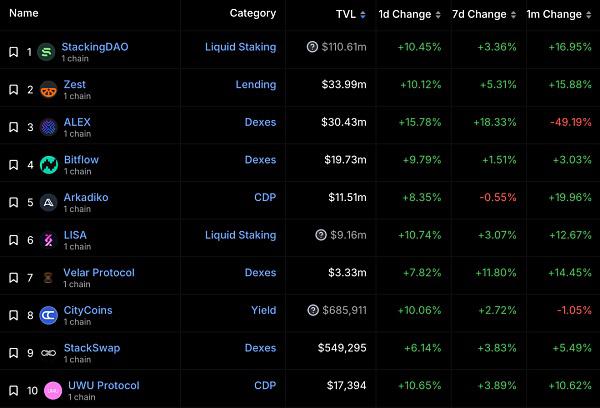This screenshot has width=600, height=408.
Task: Bookmark the StackingDAO row
Action: click(x=13, y=52)
